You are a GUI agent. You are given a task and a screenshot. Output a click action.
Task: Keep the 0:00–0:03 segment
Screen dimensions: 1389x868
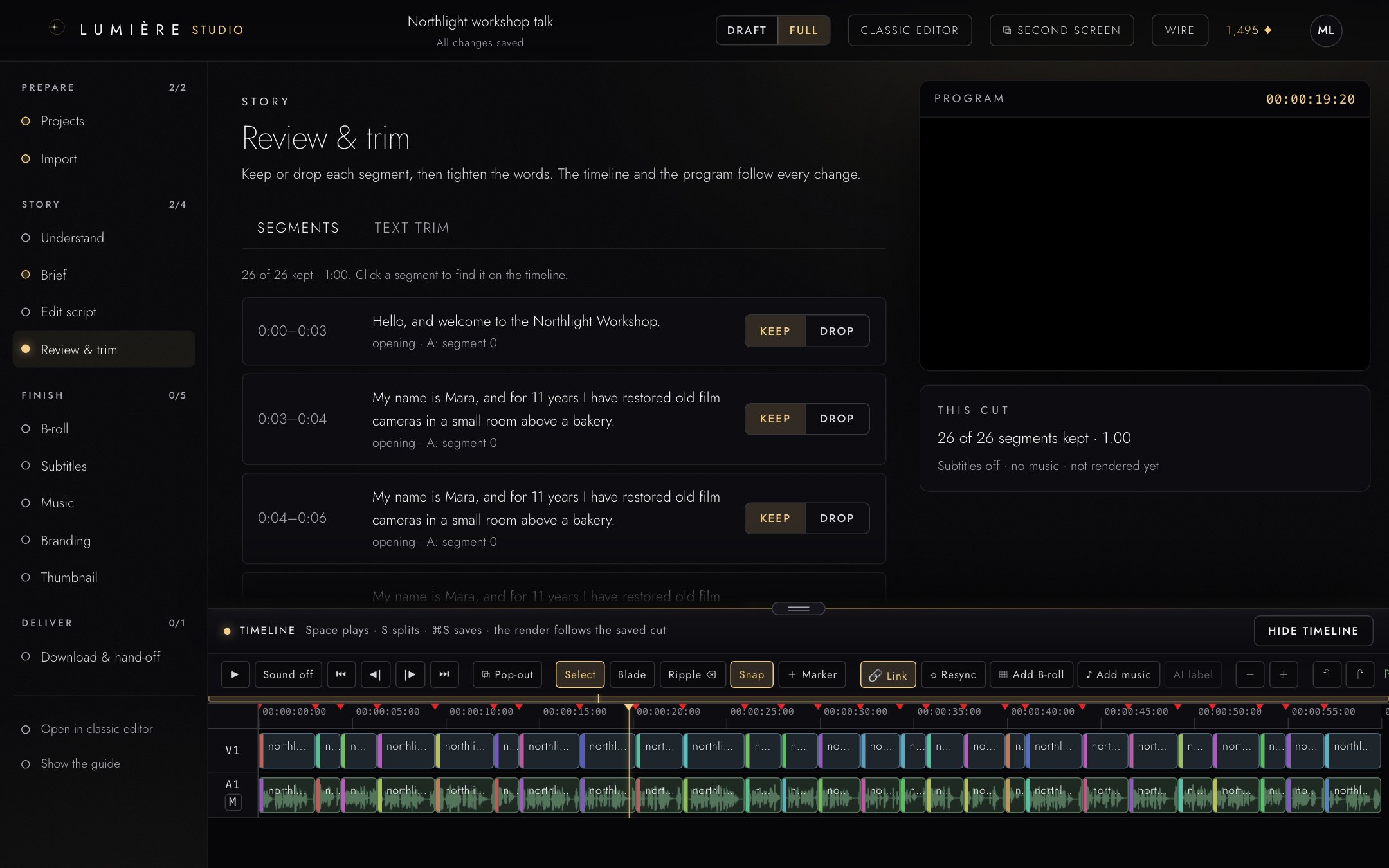coord(775,331)
